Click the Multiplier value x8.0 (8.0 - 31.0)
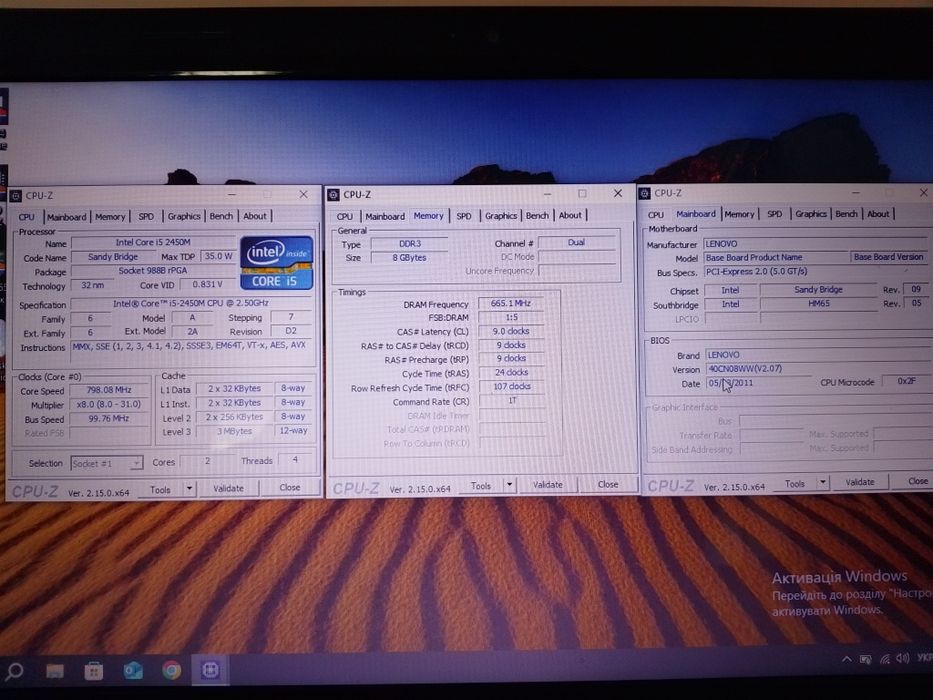This screenshot has width=933, height=700. pos(108,404)
